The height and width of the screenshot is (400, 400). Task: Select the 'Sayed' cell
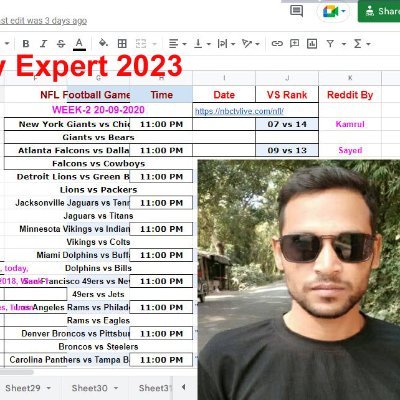pos(350,150)
